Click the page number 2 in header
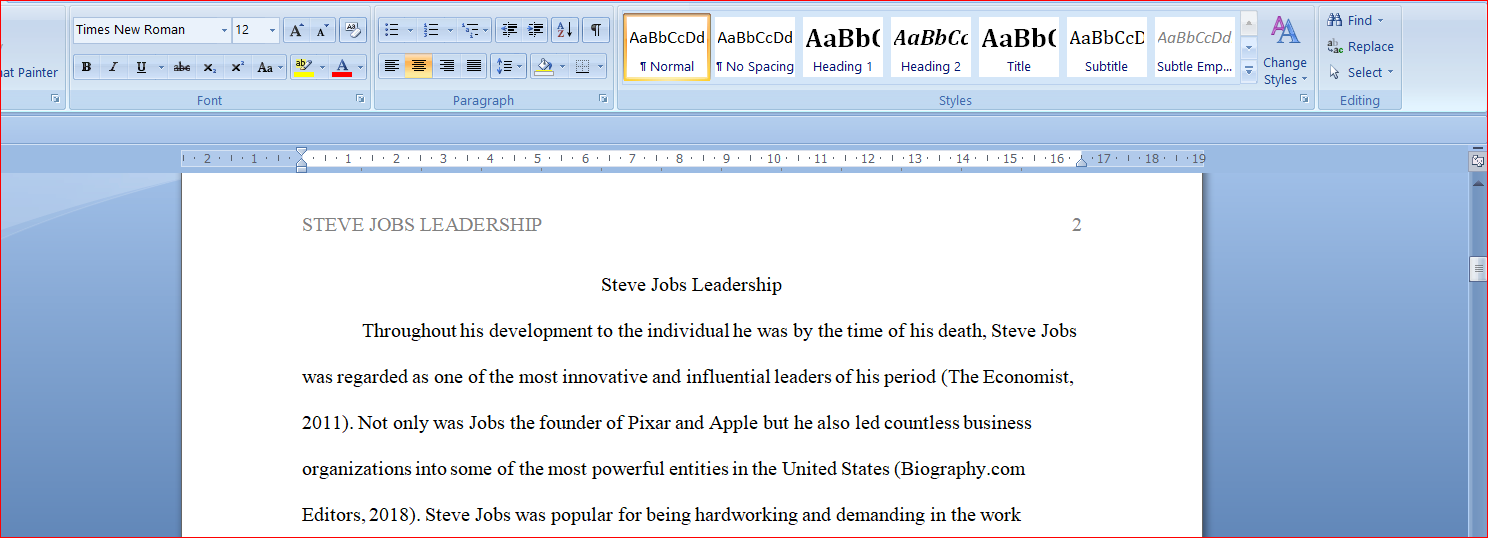This screenshot has width=1488, height=538. (x=1077, y=225)
